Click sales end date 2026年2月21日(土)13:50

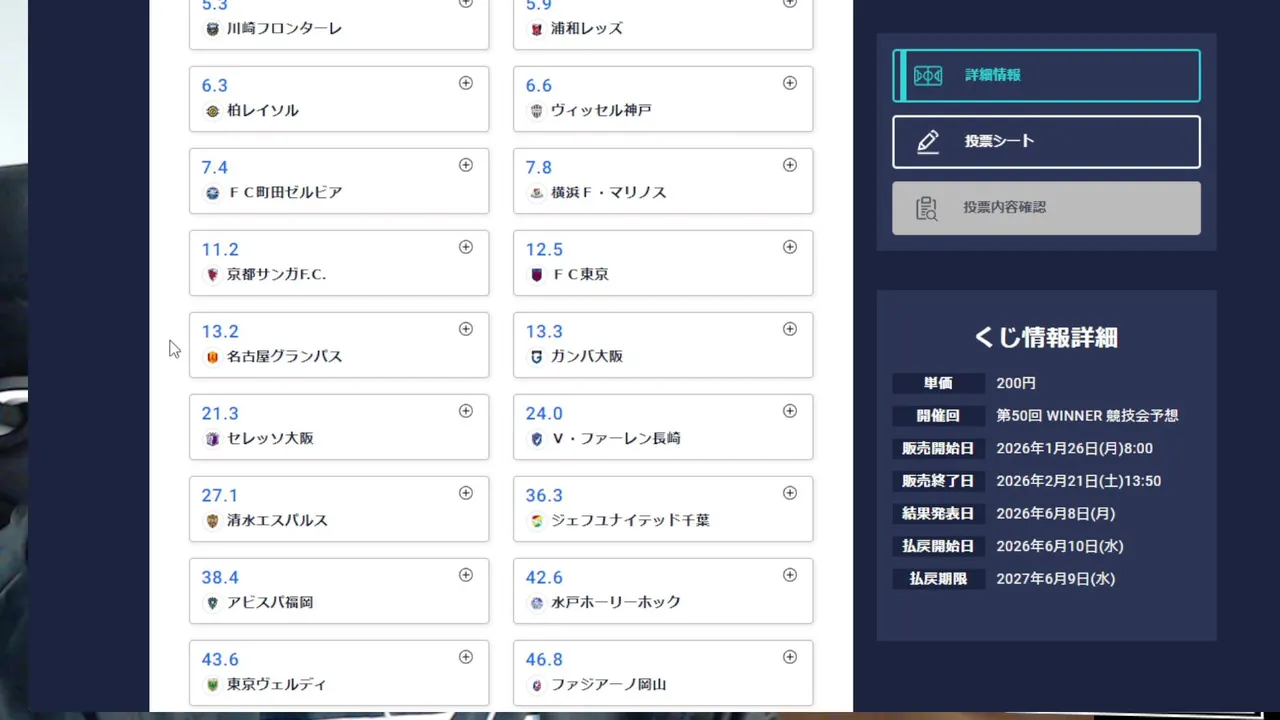click(1078, 481)
